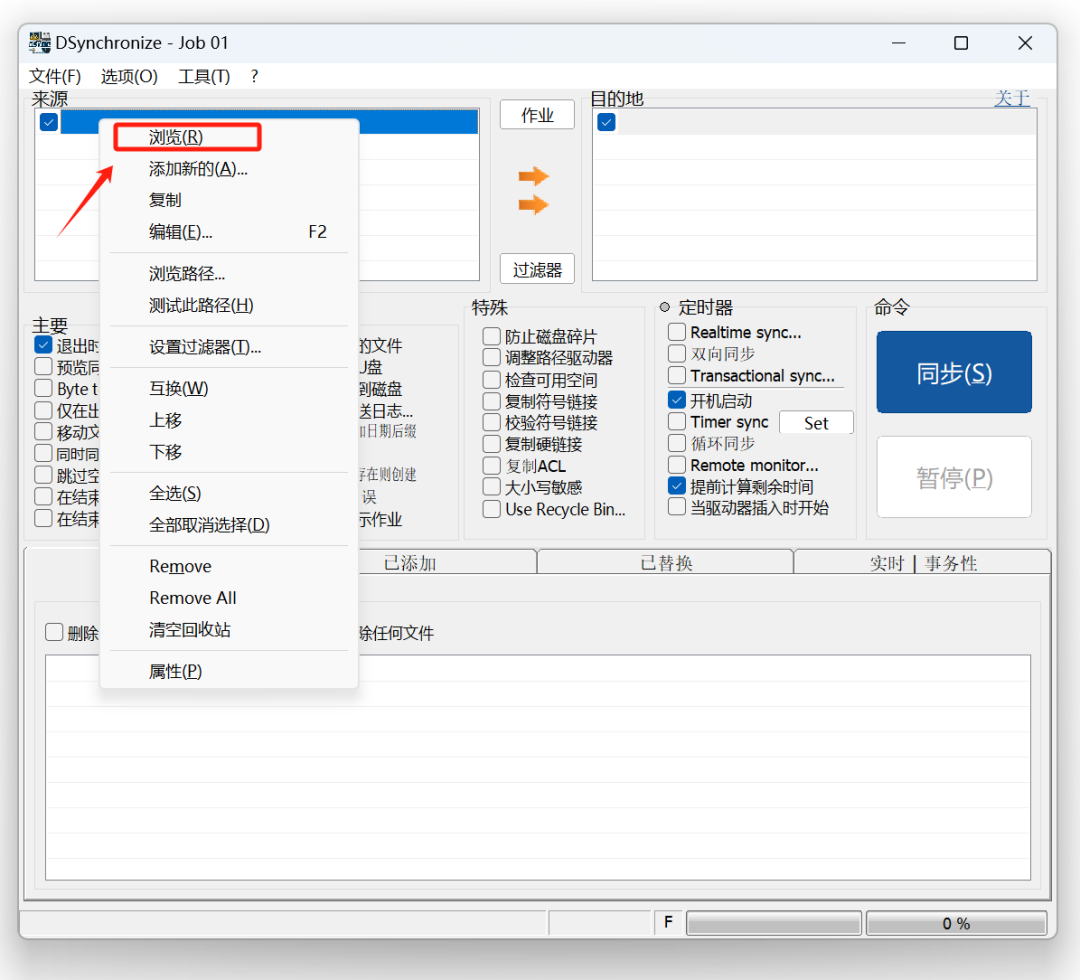Screen dimensions: 1080x980
Task: Click the 作业 button
Action: tap(537, 115)
